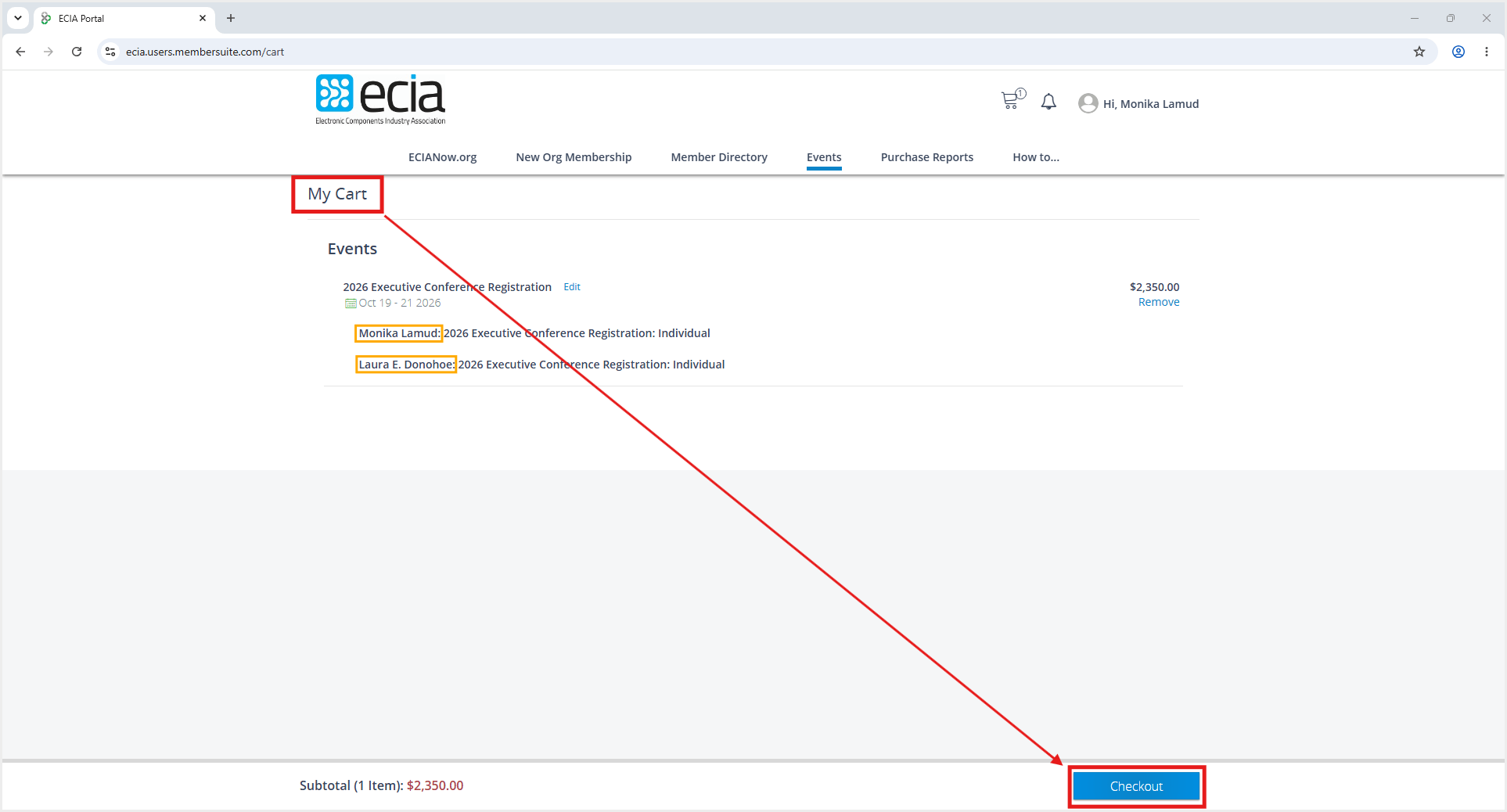Open Purchase Reports menu item

pyautogui.click(x=927, y=157)
